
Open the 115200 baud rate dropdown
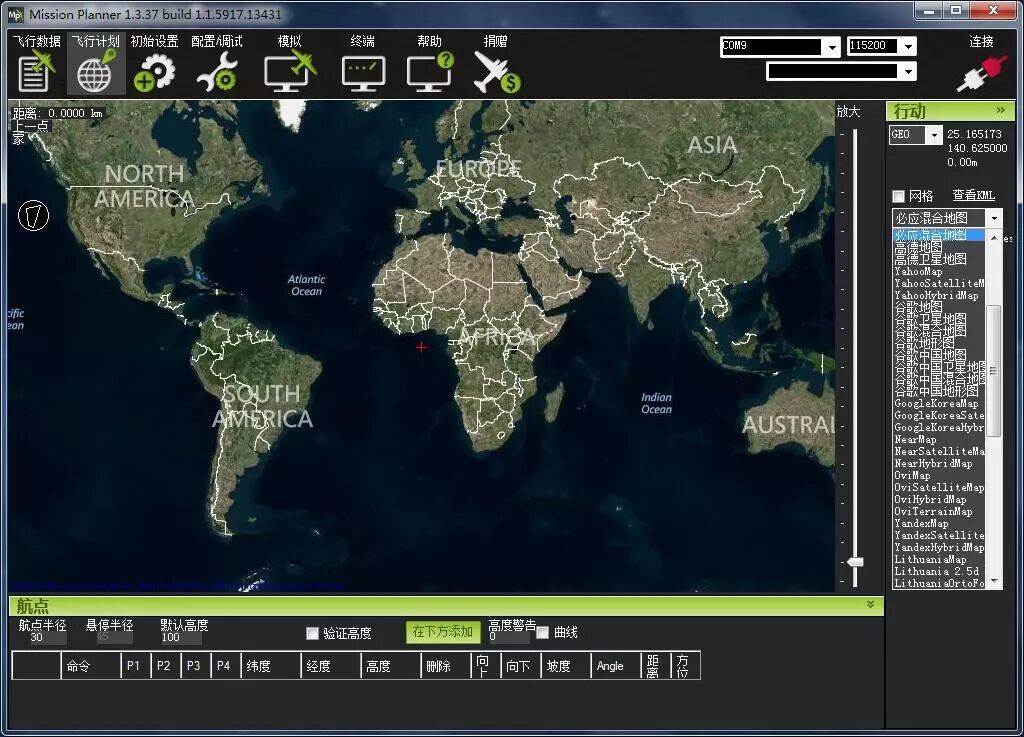pos(908,46)
